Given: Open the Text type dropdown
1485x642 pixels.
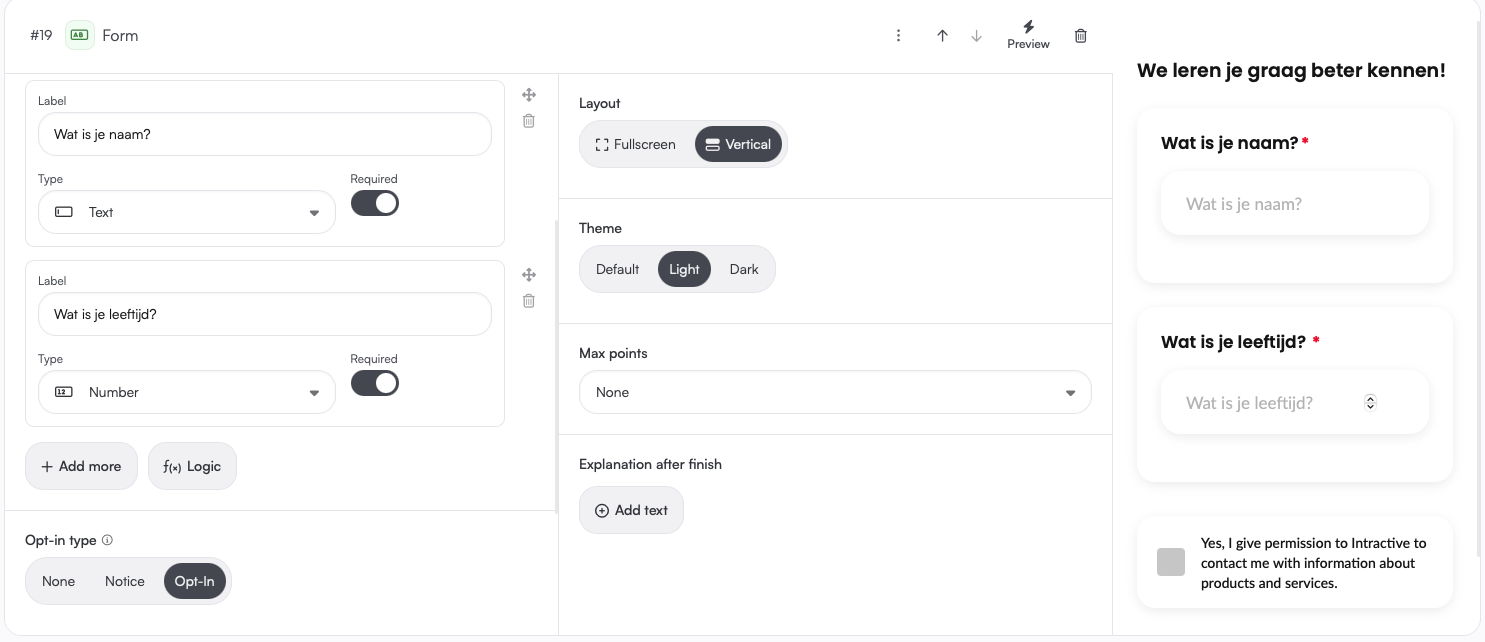Looking at the screenshot, I should (x=187, y=212).
